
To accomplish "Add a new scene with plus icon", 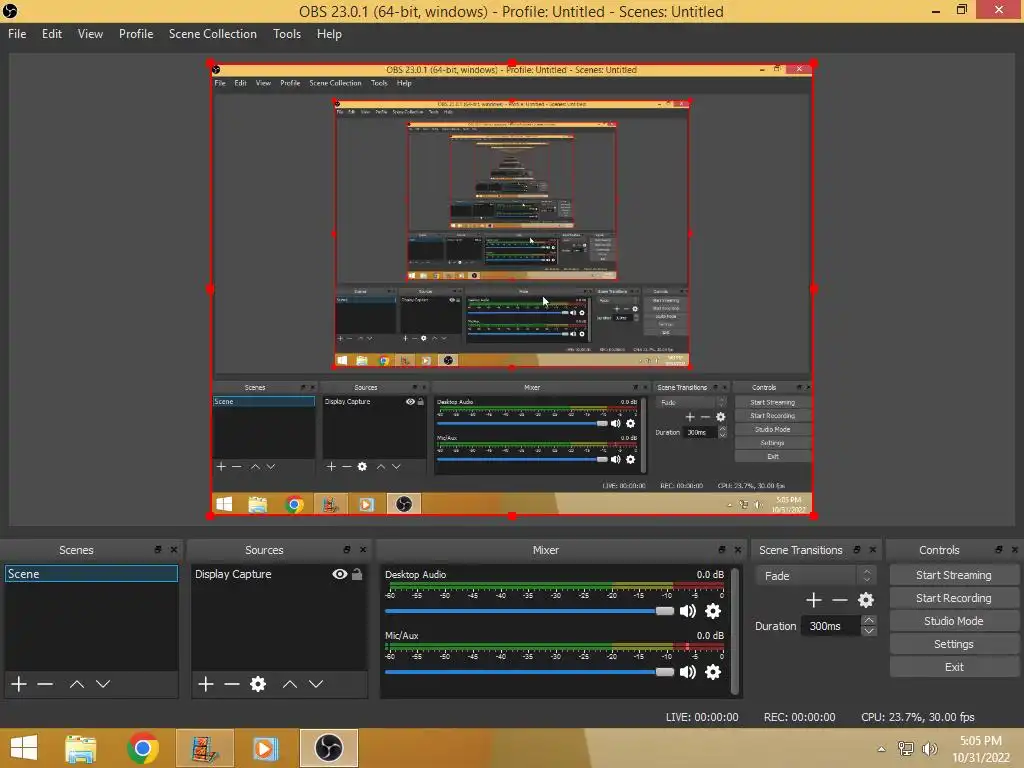I will [19, 684].
